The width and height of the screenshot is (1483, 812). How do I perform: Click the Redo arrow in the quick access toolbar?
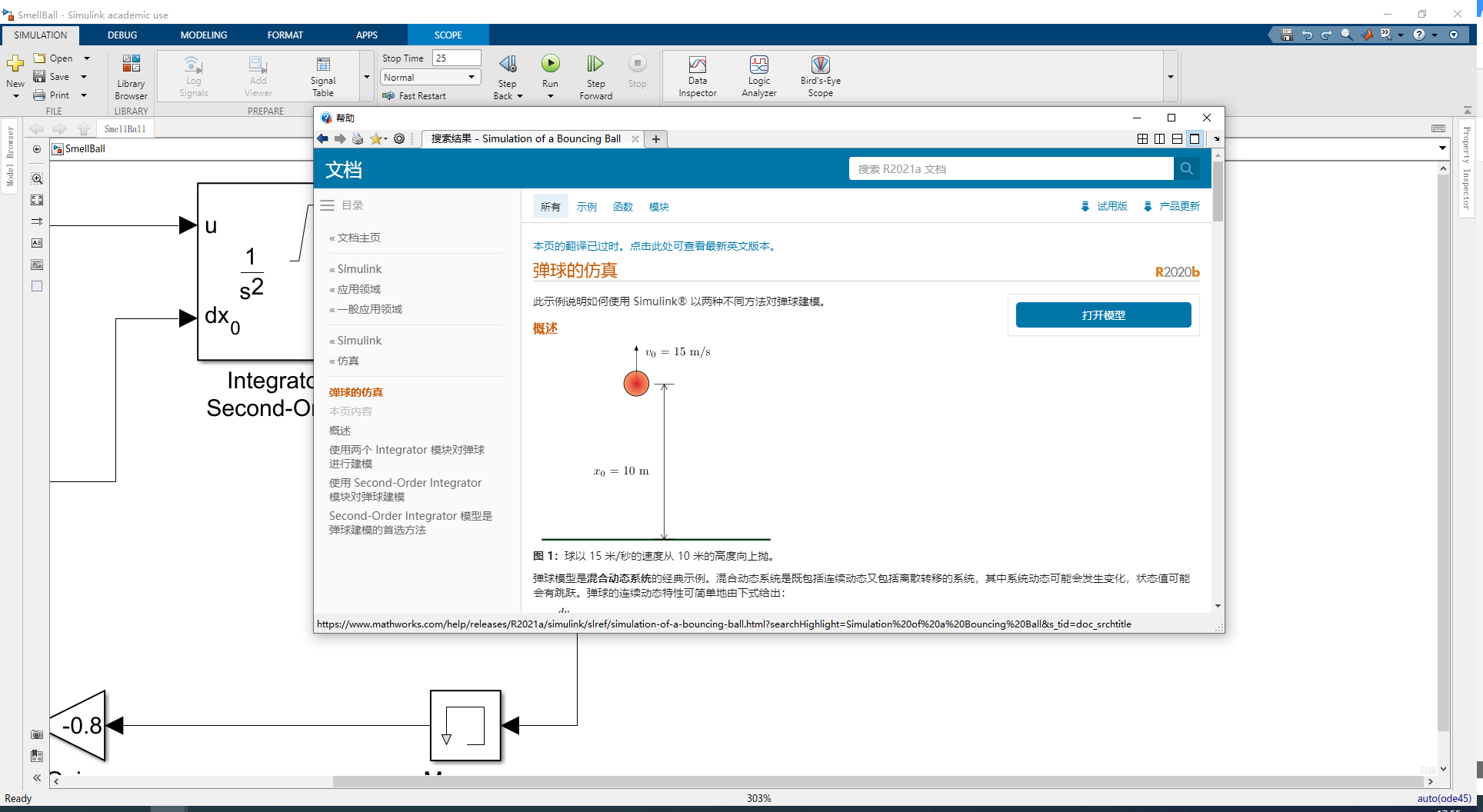pos(1326,35)
